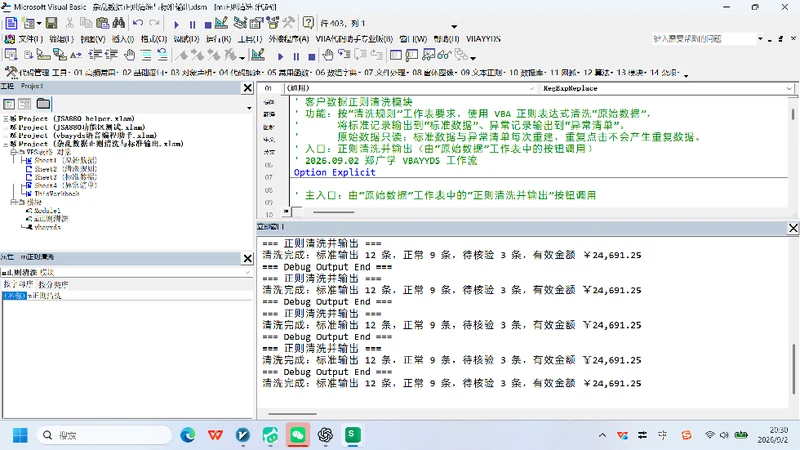Open the Watch Window icon
Image resolution: width=800 pixels, height=450 pixels.
tap(428, 55)
